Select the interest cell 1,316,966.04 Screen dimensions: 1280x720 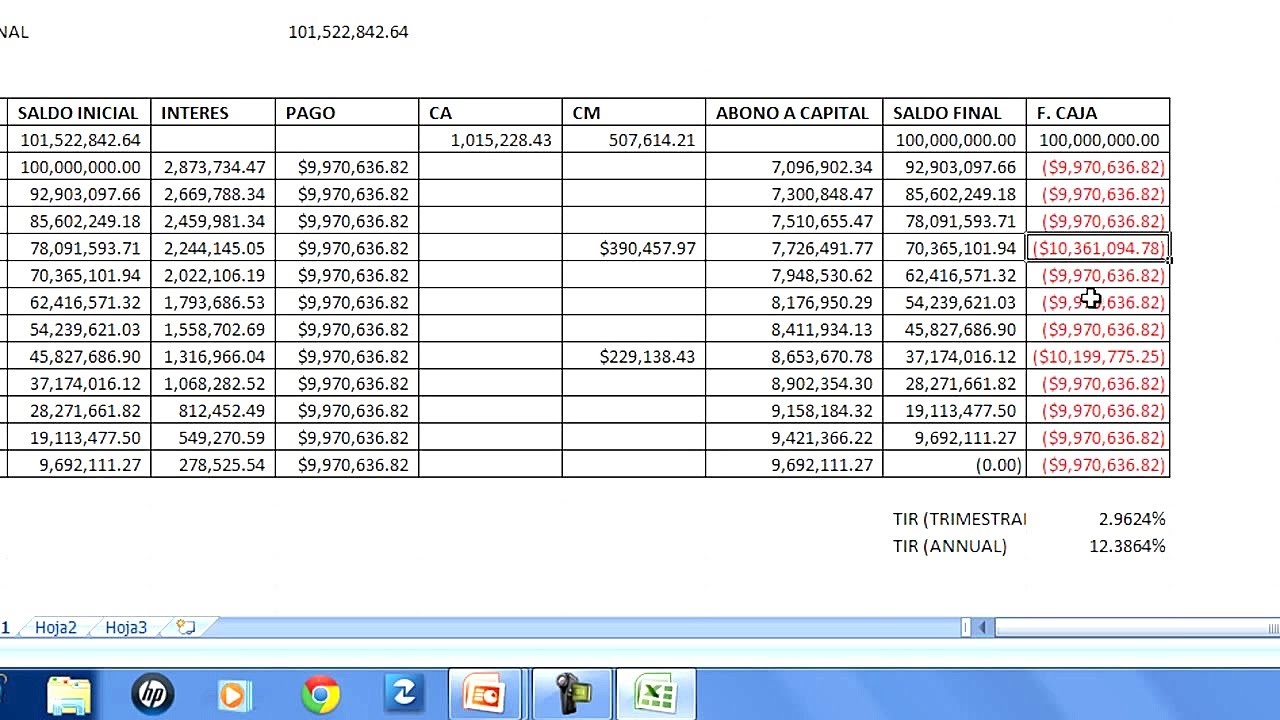click(x=213, y=356)
